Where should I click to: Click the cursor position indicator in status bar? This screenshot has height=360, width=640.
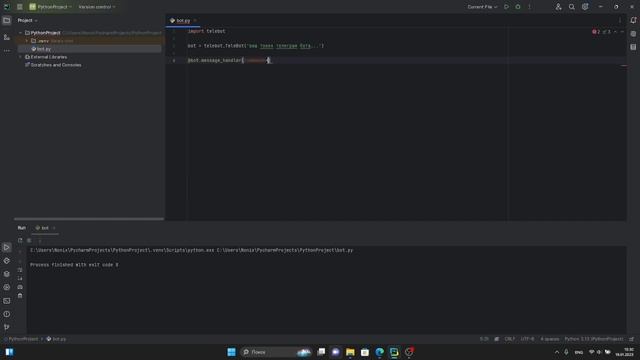[x=484, y=339]
